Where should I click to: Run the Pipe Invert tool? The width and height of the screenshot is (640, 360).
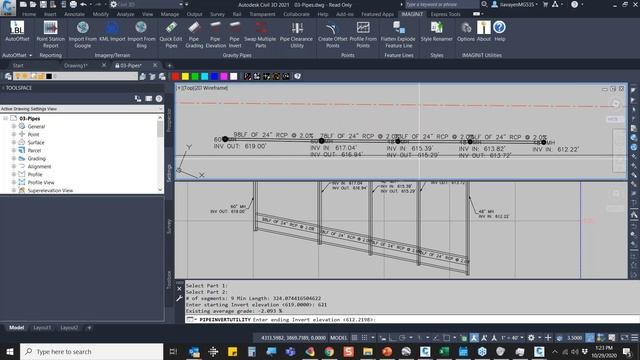[234, 35]
